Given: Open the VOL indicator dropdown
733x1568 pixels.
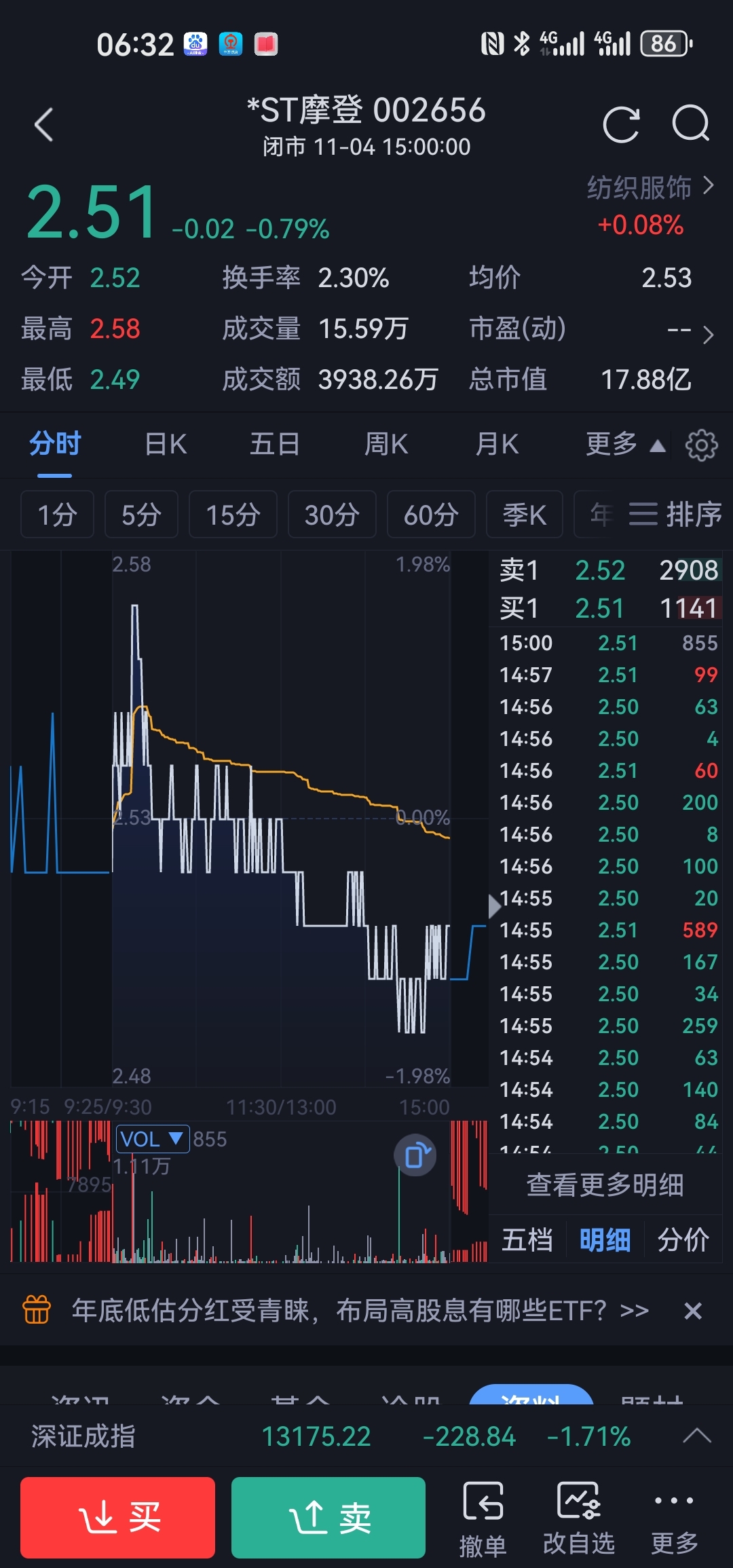Looking at the screenshot, I should (152, 1138).
